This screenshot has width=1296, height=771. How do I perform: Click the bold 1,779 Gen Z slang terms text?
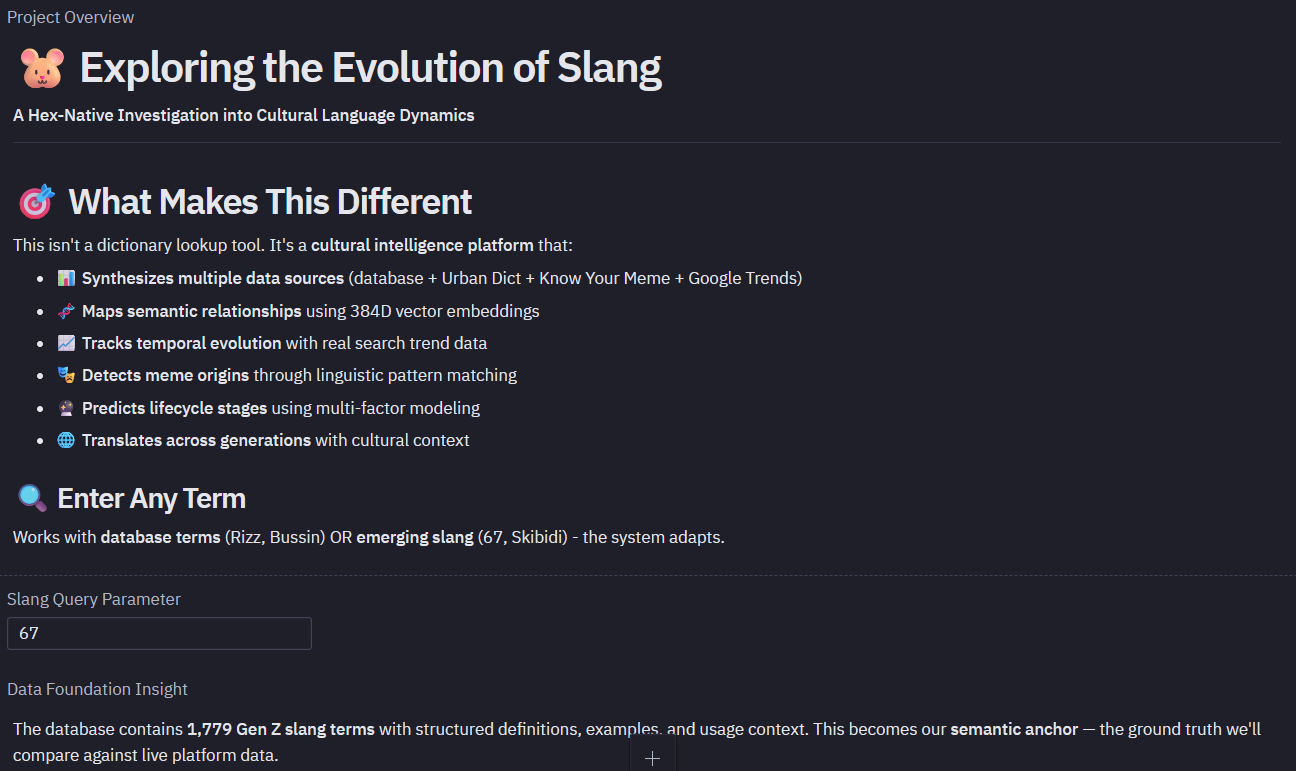(x=281, y=729)
